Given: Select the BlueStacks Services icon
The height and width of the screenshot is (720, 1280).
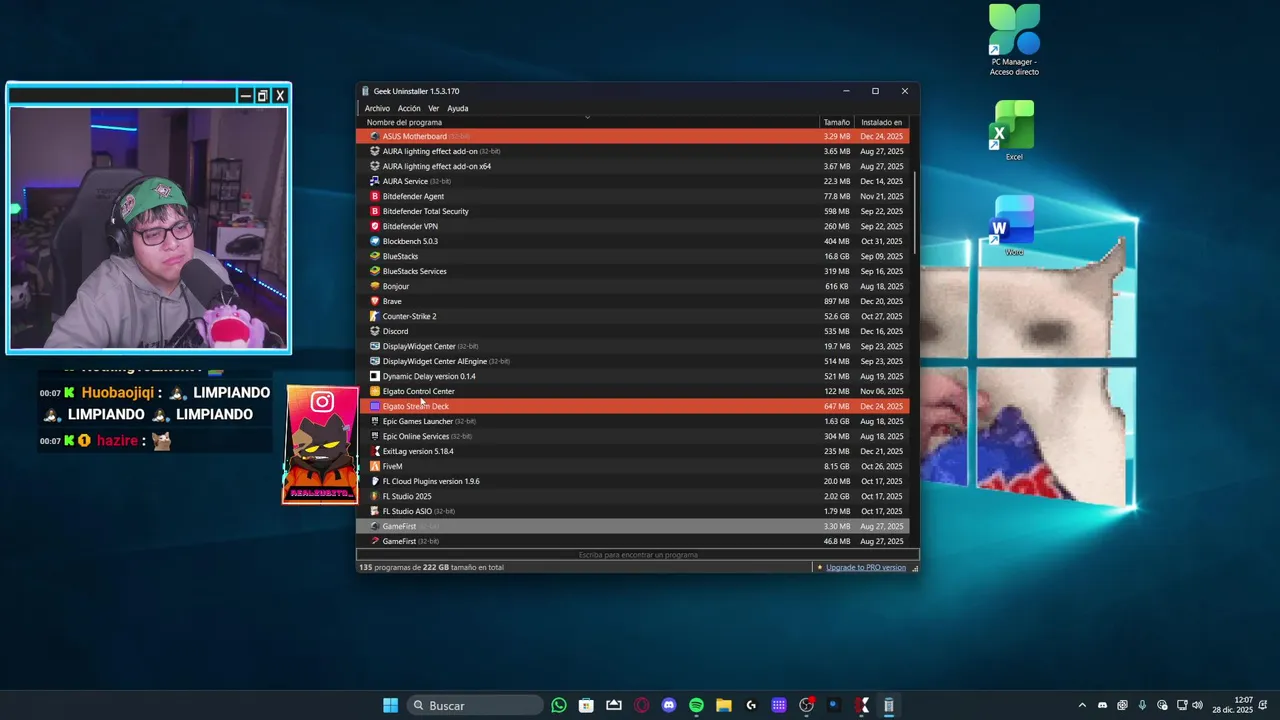Looking at the screenshot, I should click(x=375, y=271).
